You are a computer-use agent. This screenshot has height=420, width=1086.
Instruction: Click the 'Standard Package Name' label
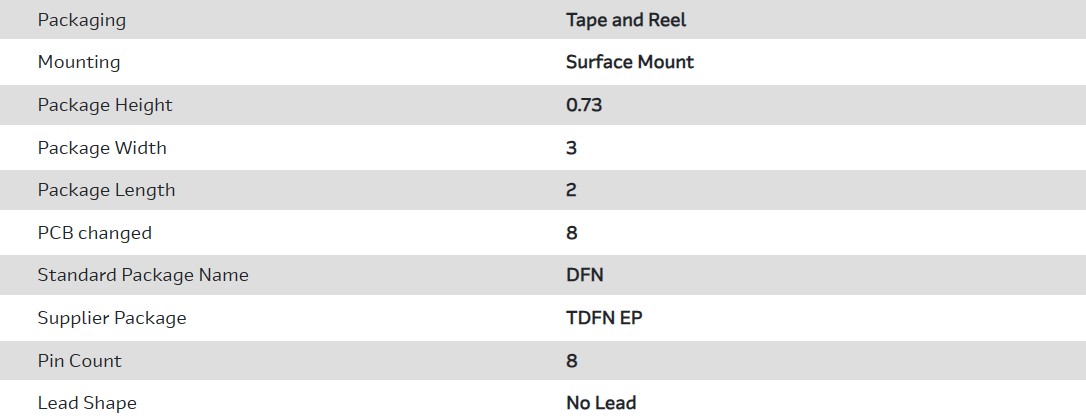(x=143, y=275)
